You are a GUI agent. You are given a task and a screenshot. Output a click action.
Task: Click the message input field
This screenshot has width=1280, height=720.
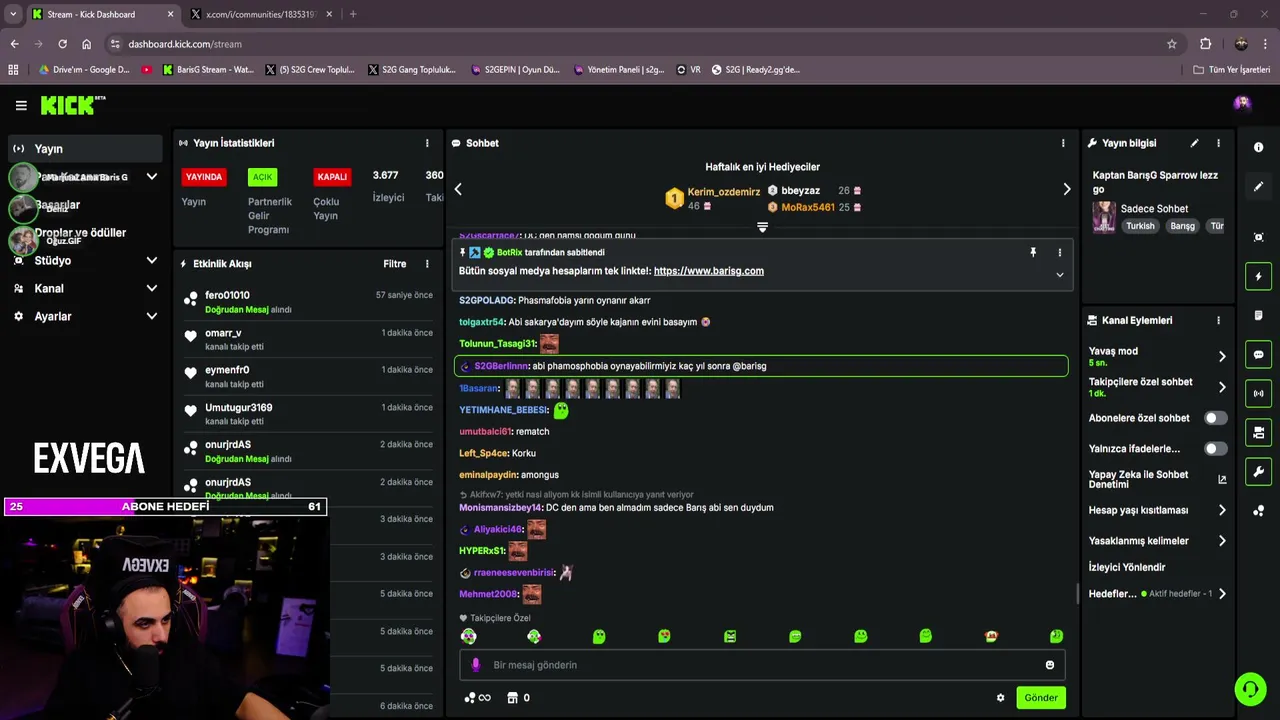[762, 665]
